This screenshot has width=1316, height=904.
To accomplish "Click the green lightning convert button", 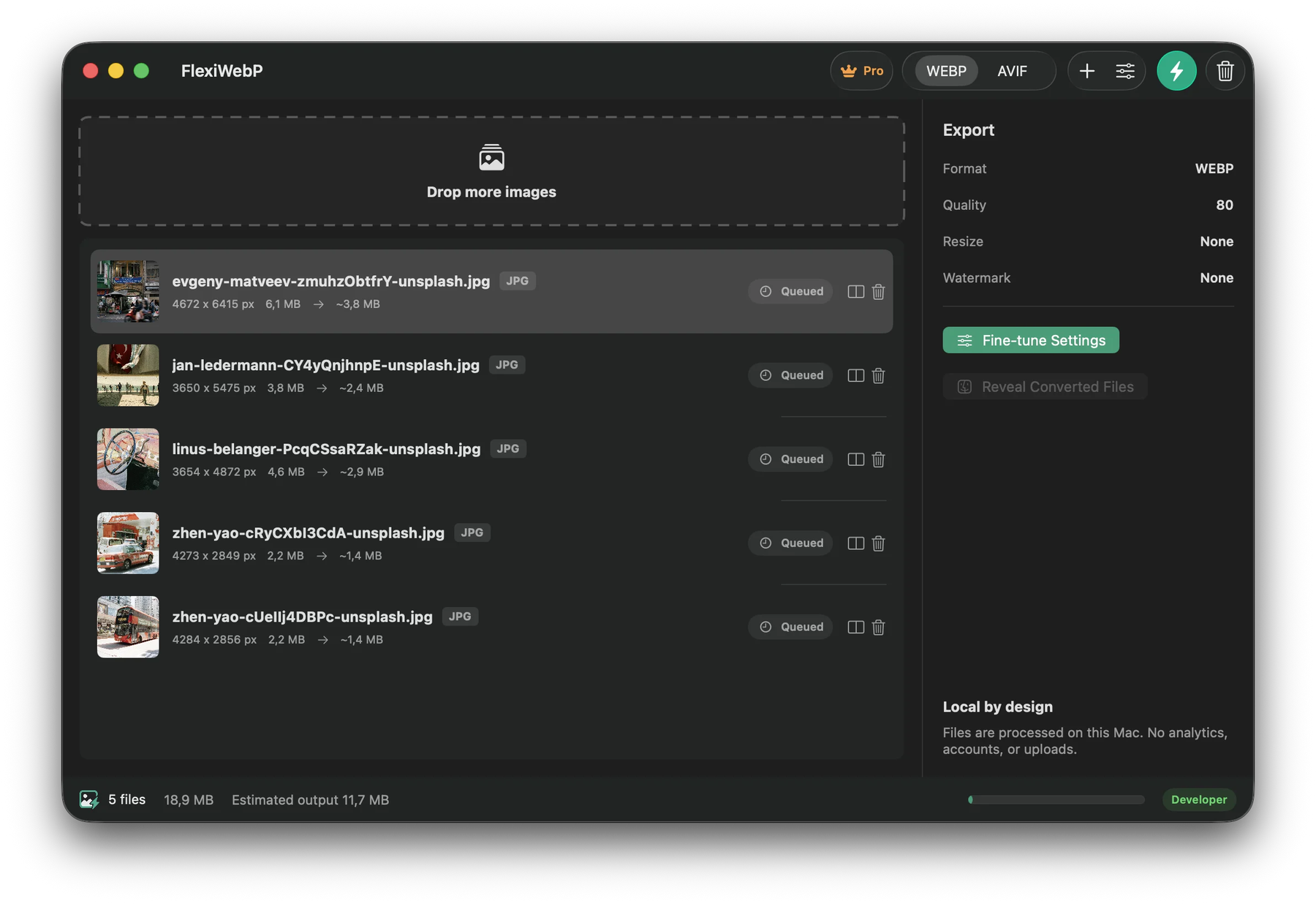I will tap(1176, 71).
